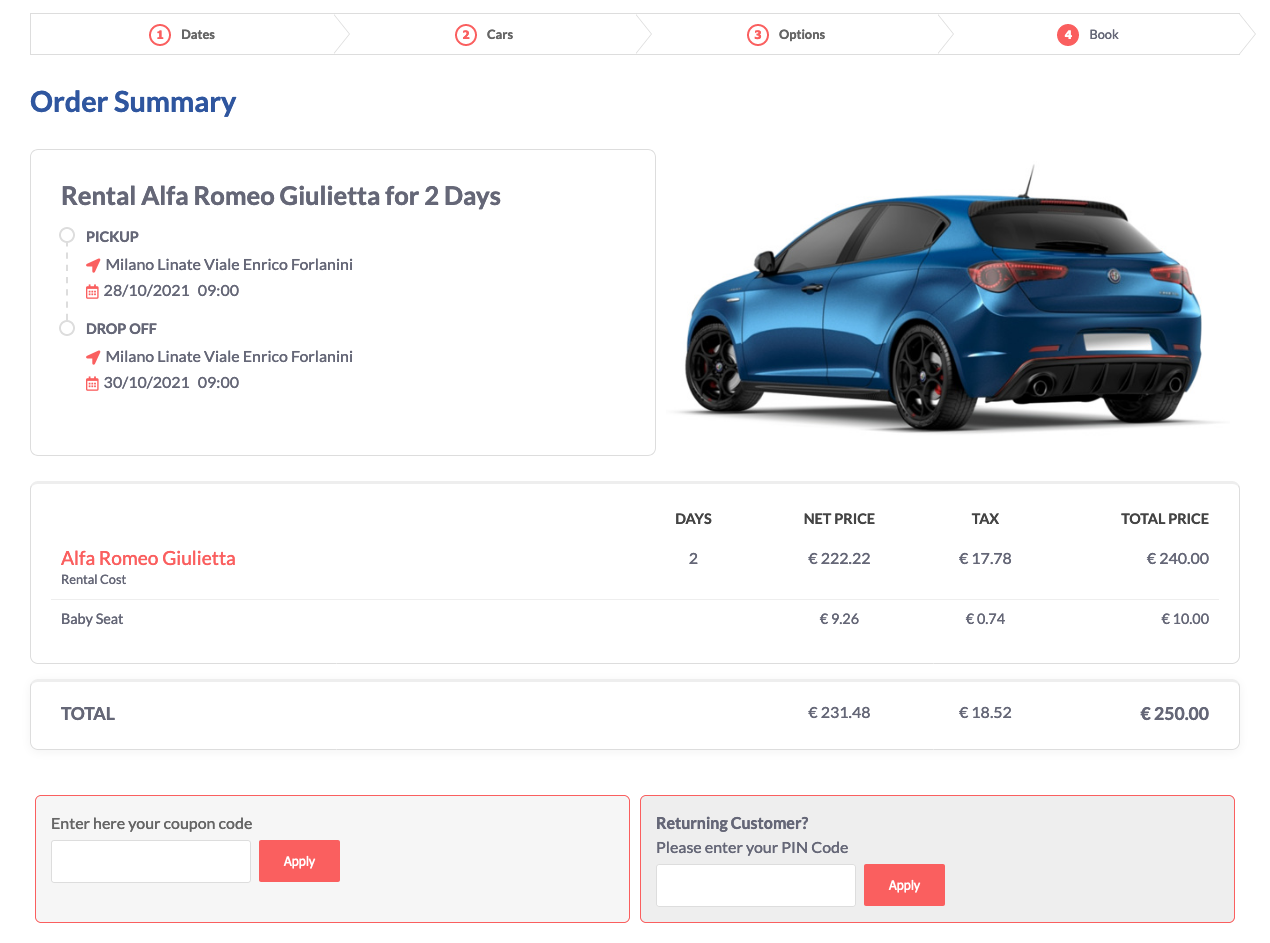1270x943 pixels.
Task: Click the pickup date calendar icon
Action: pyautogui.click(x=91, y=290)
